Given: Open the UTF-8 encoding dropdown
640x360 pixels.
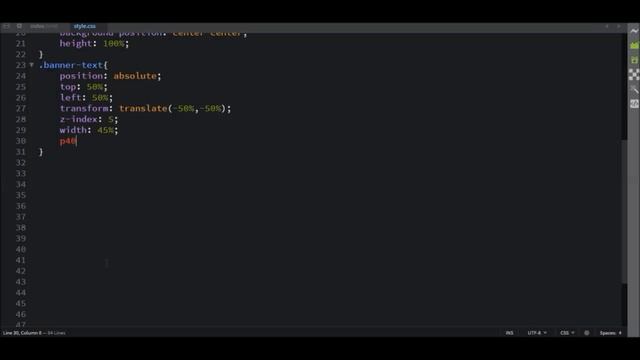Looking at the screenshot, I should click(x=537, y=333).
